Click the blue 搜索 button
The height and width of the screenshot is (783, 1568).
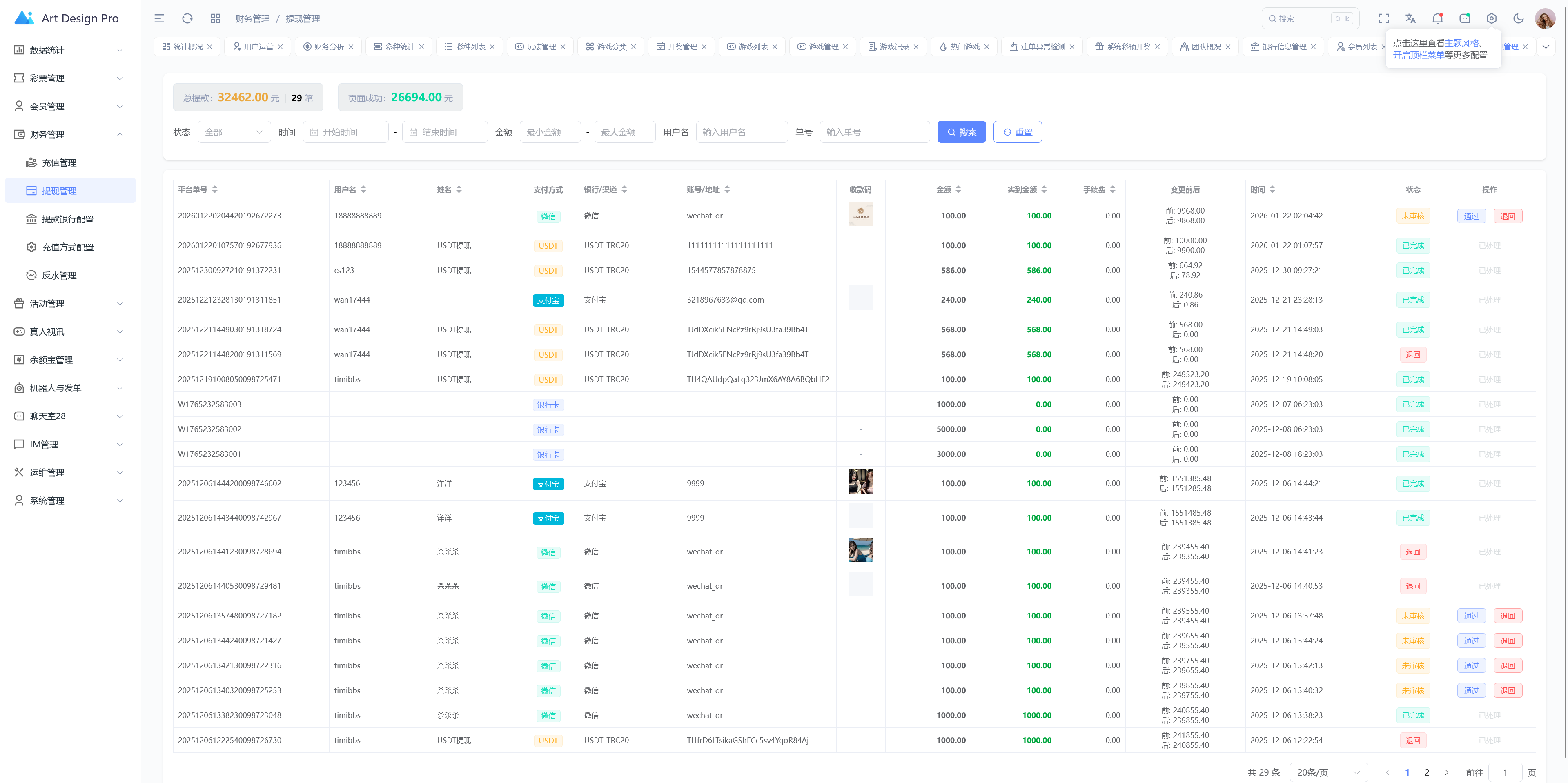point(961,132)
